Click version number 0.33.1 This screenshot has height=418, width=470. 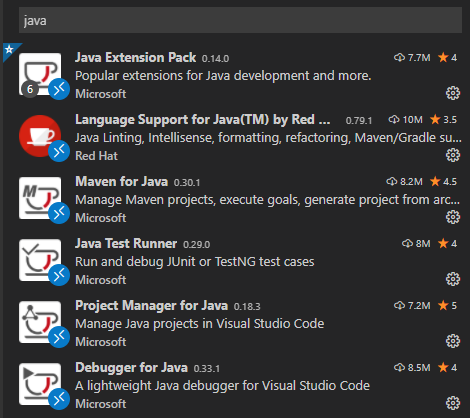(x=207, y=369)
